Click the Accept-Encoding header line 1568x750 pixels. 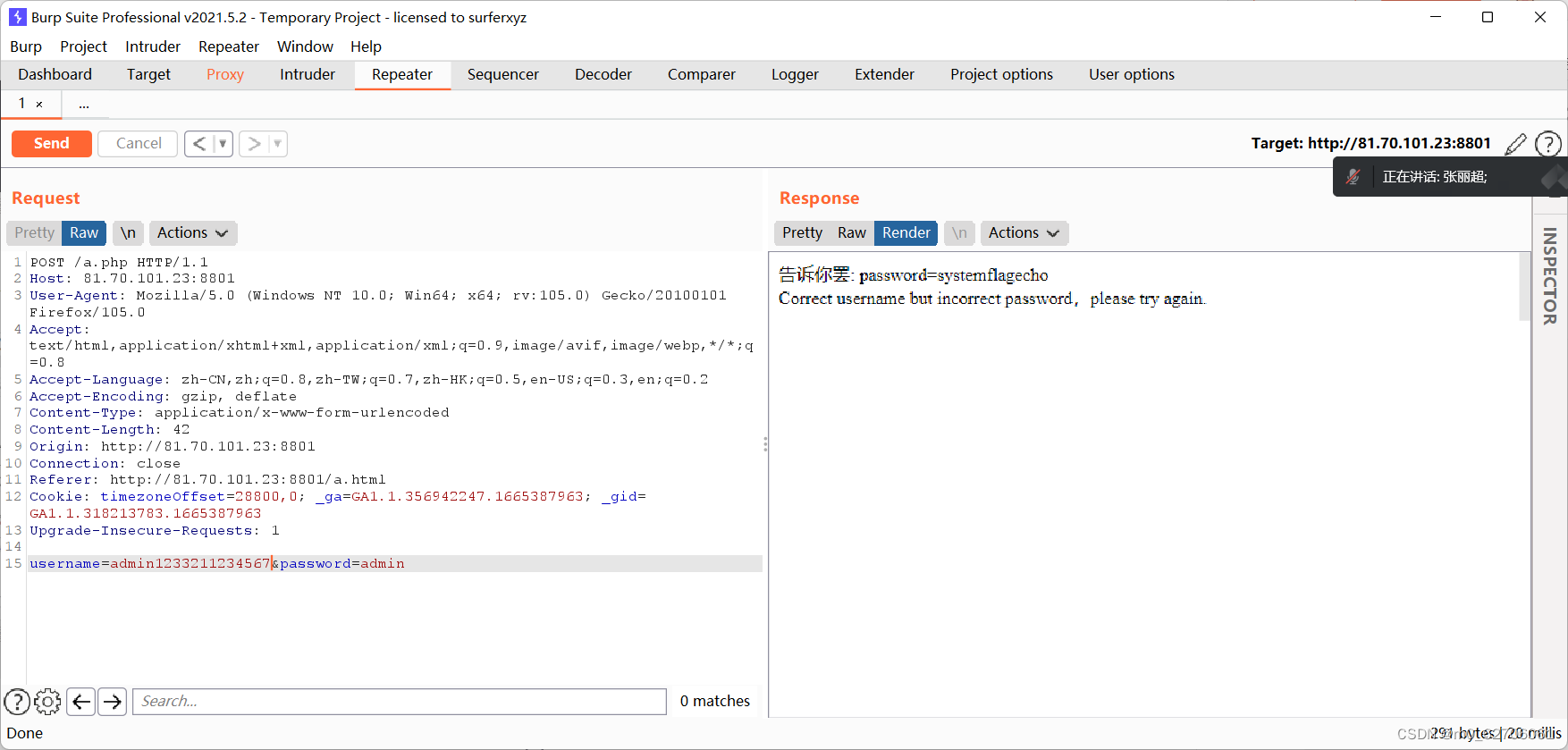163,397
